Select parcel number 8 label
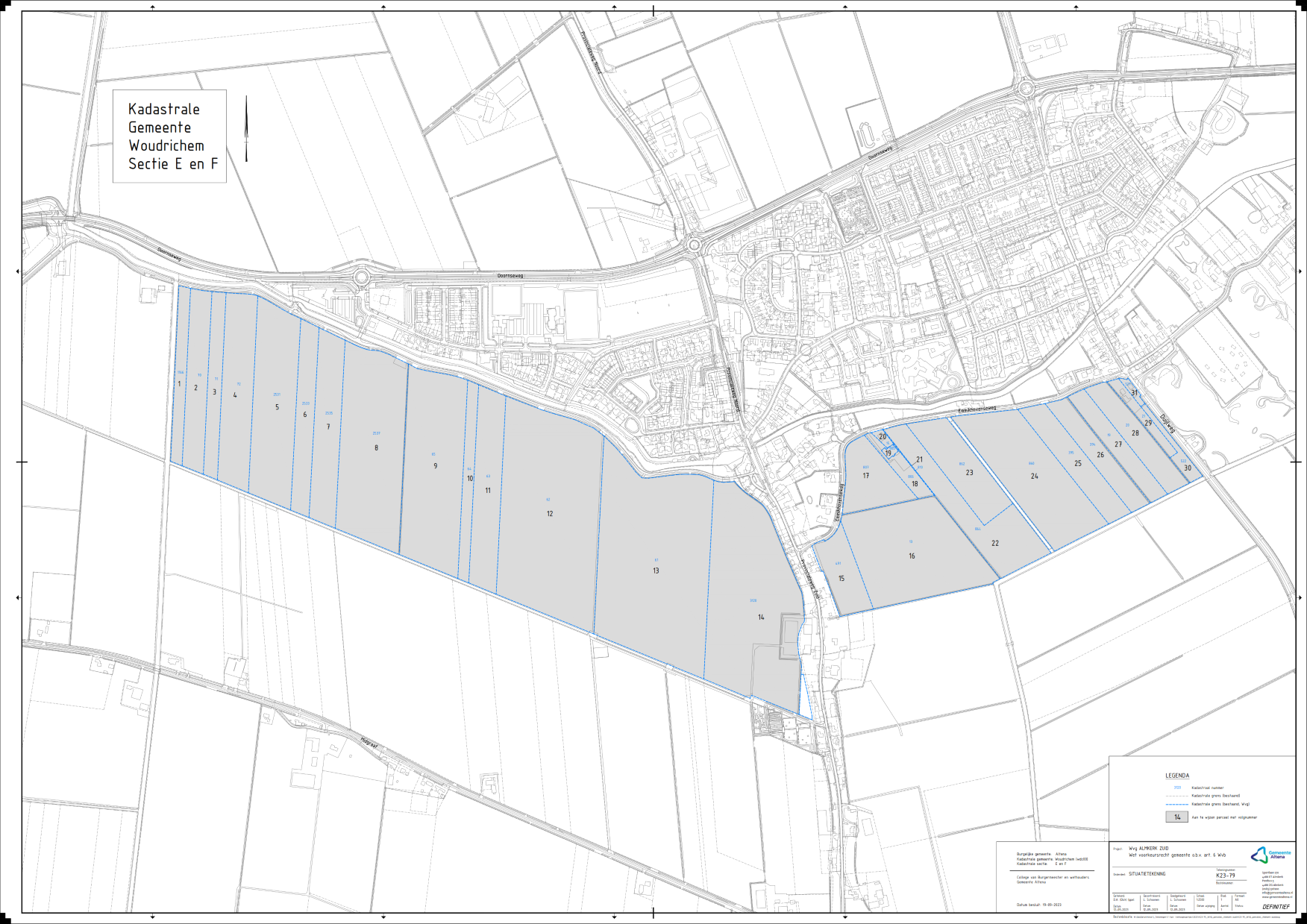This screenshot has width=1307, height=924. 376,448
